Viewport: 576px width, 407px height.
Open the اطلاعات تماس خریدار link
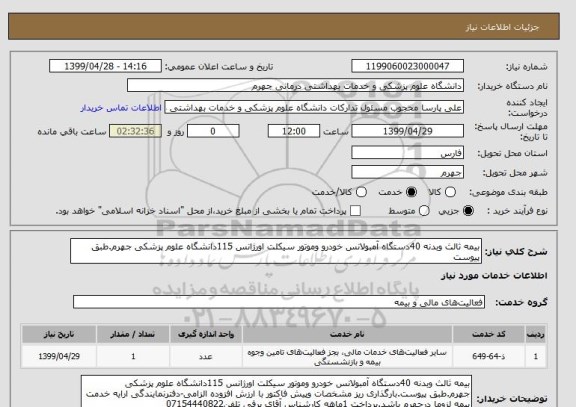coord(121,108)
